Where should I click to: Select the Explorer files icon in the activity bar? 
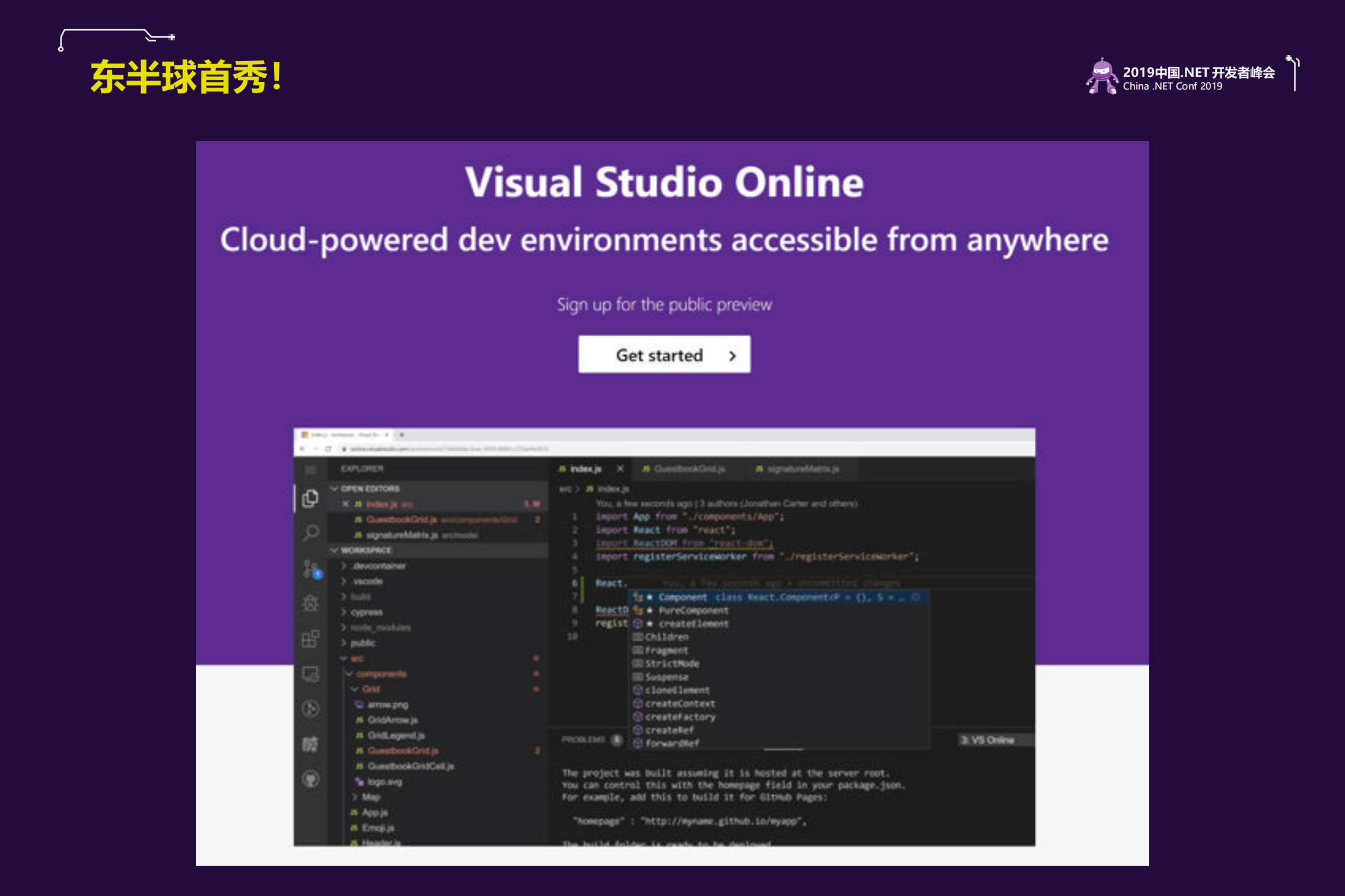[310, 498]
